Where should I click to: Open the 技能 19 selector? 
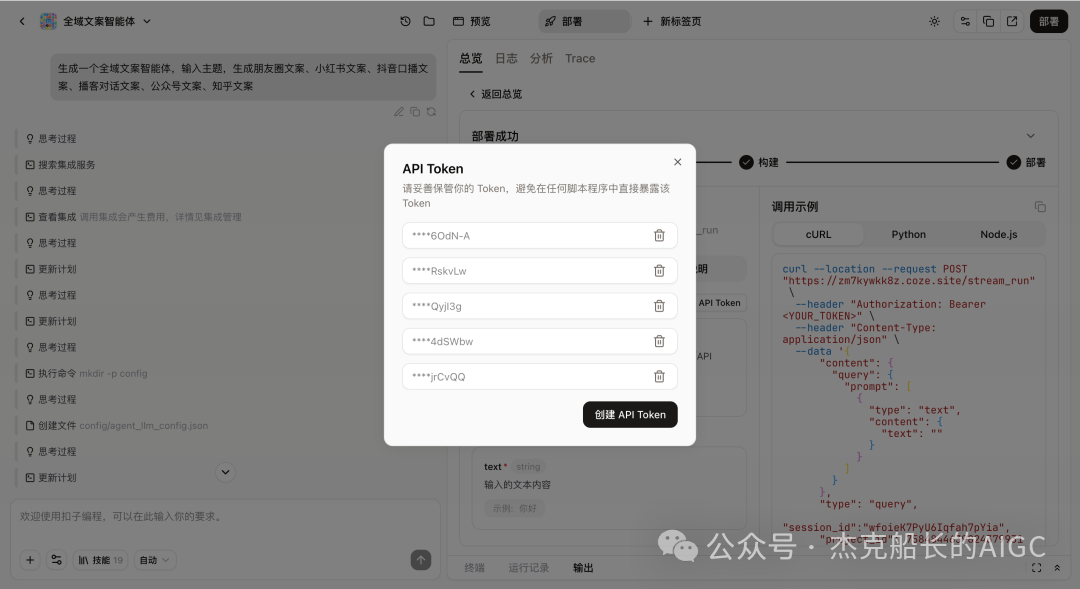(x=101, y=560)
